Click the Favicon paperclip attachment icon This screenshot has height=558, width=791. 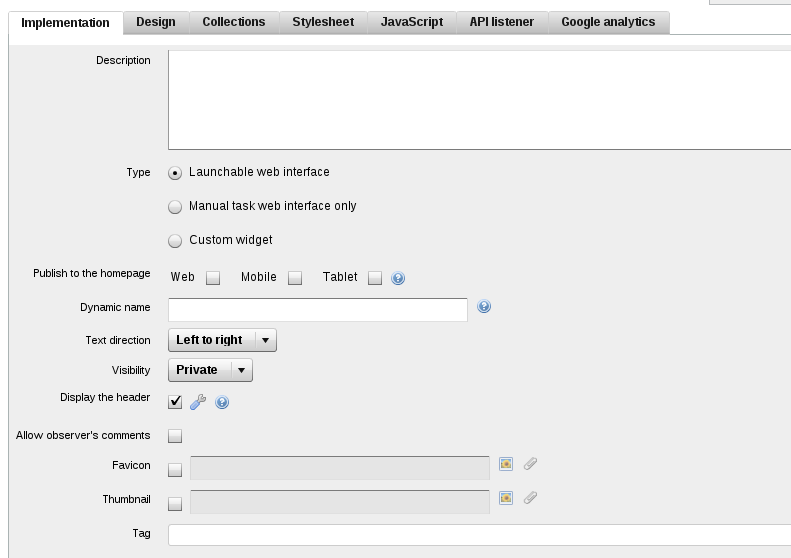point(530,464)
